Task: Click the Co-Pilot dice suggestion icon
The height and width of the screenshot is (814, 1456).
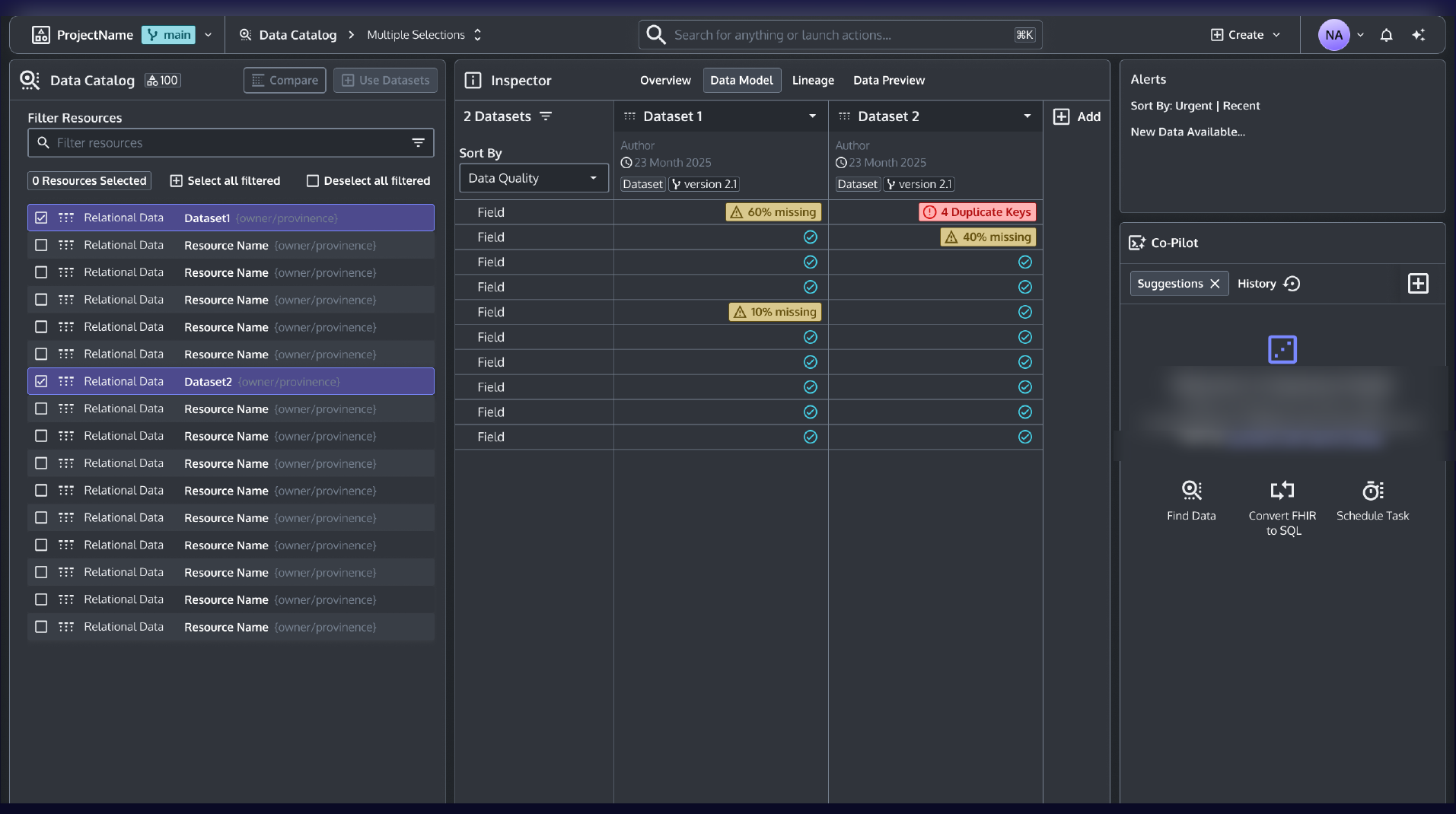Action: tap(1282, 349)
